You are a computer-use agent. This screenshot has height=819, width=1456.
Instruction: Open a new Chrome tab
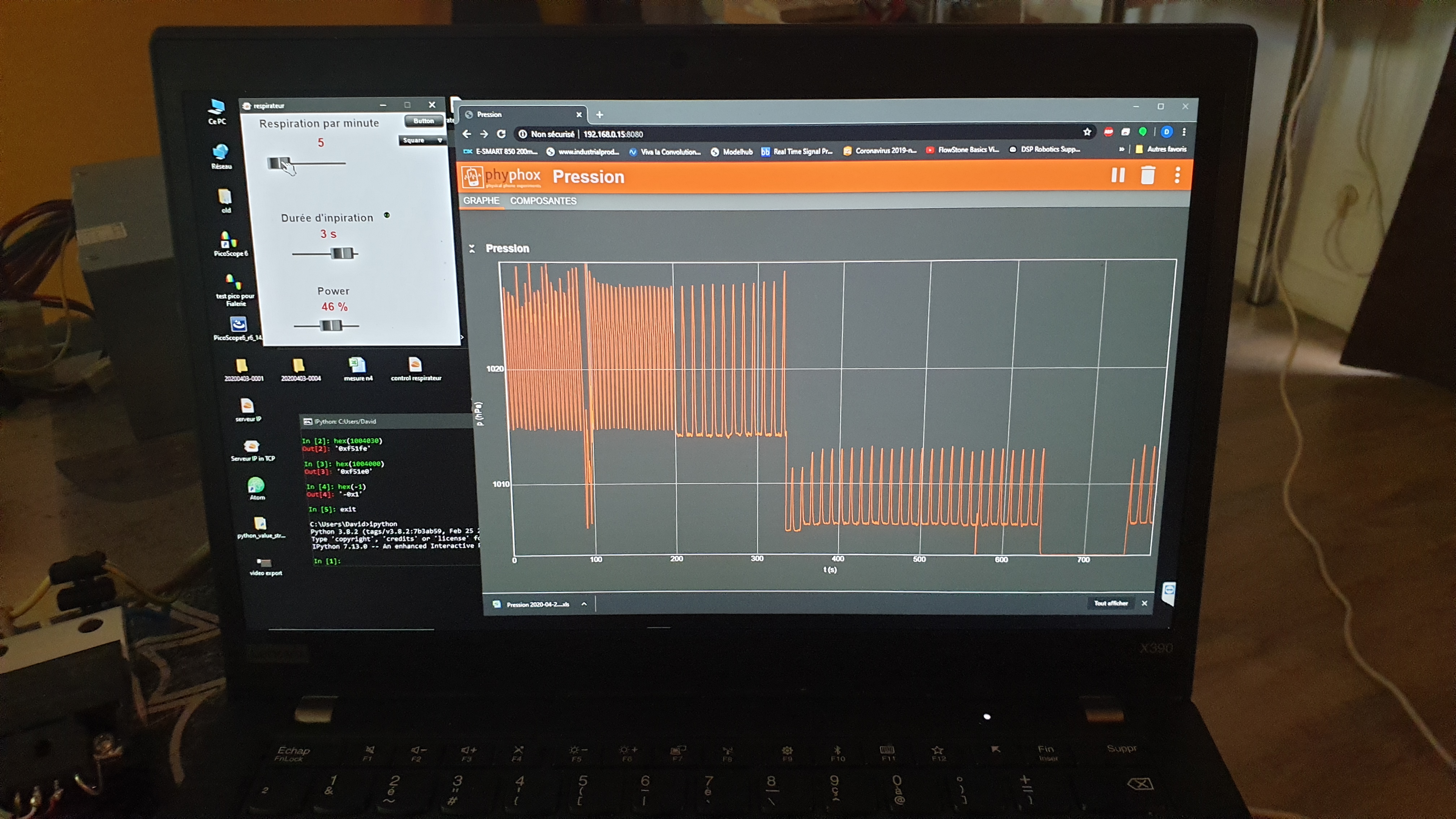coord(600,115)
